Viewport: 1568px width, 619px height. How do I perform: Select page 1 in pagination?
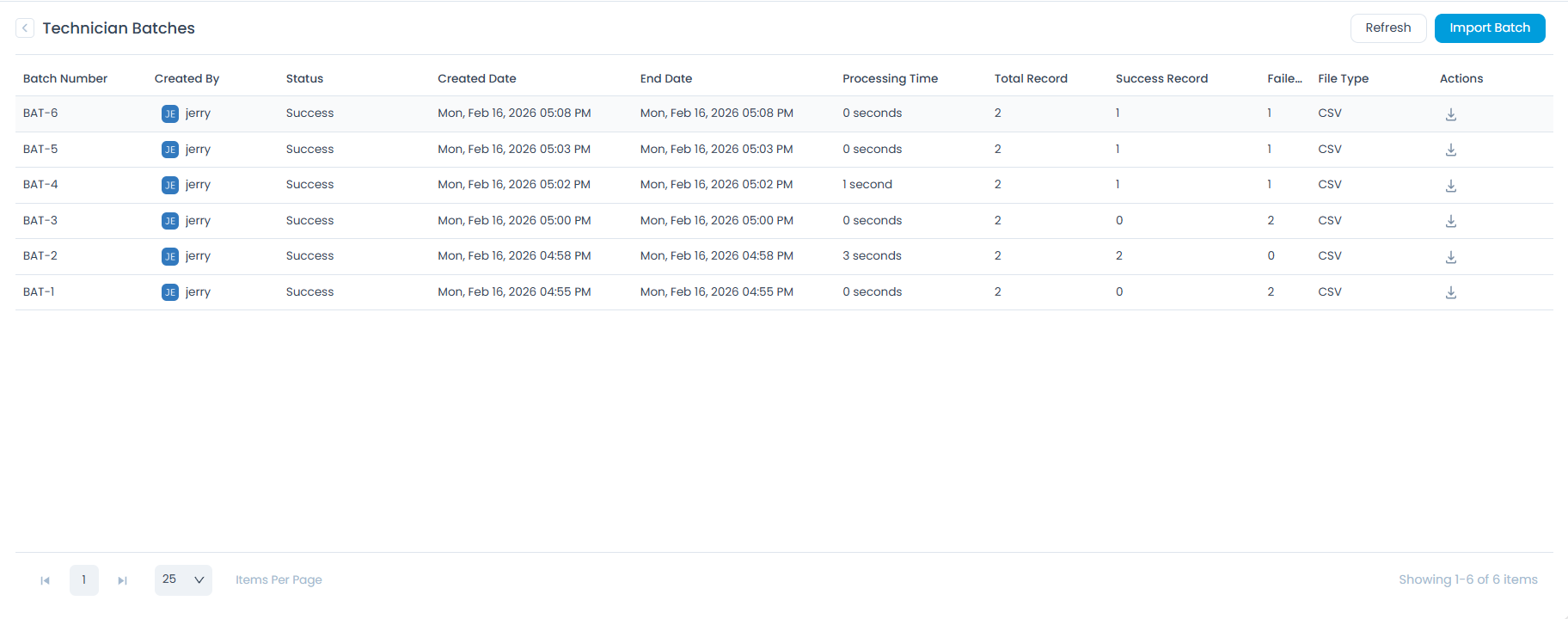point(84,579)
